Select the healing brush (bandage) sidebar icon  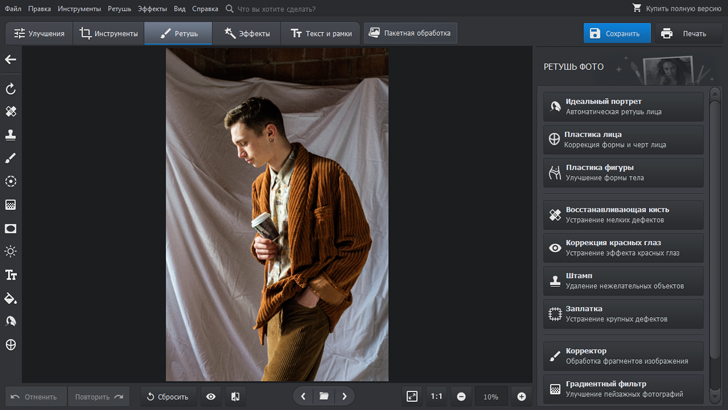(x=11, y=111)
